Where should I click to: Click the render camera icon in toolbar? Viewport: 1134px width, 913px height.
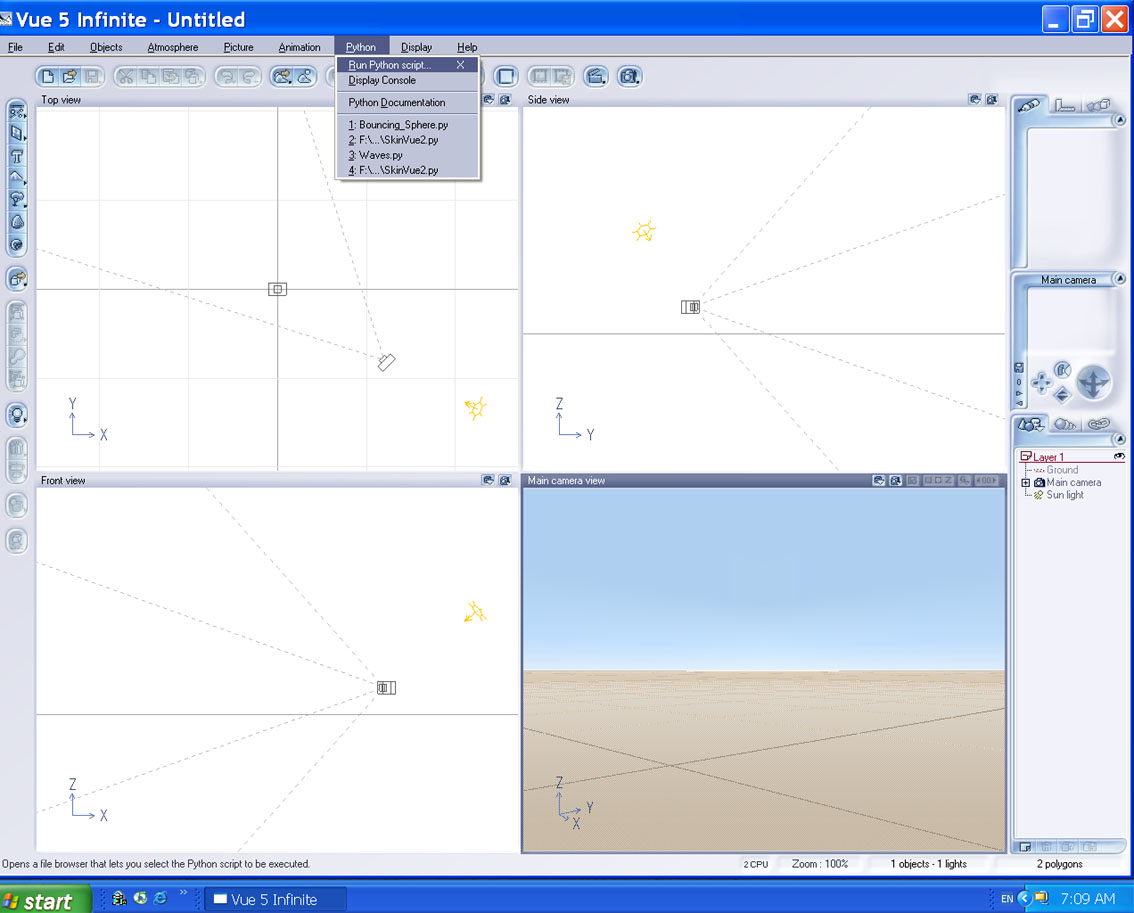click(x=629, y=76)
